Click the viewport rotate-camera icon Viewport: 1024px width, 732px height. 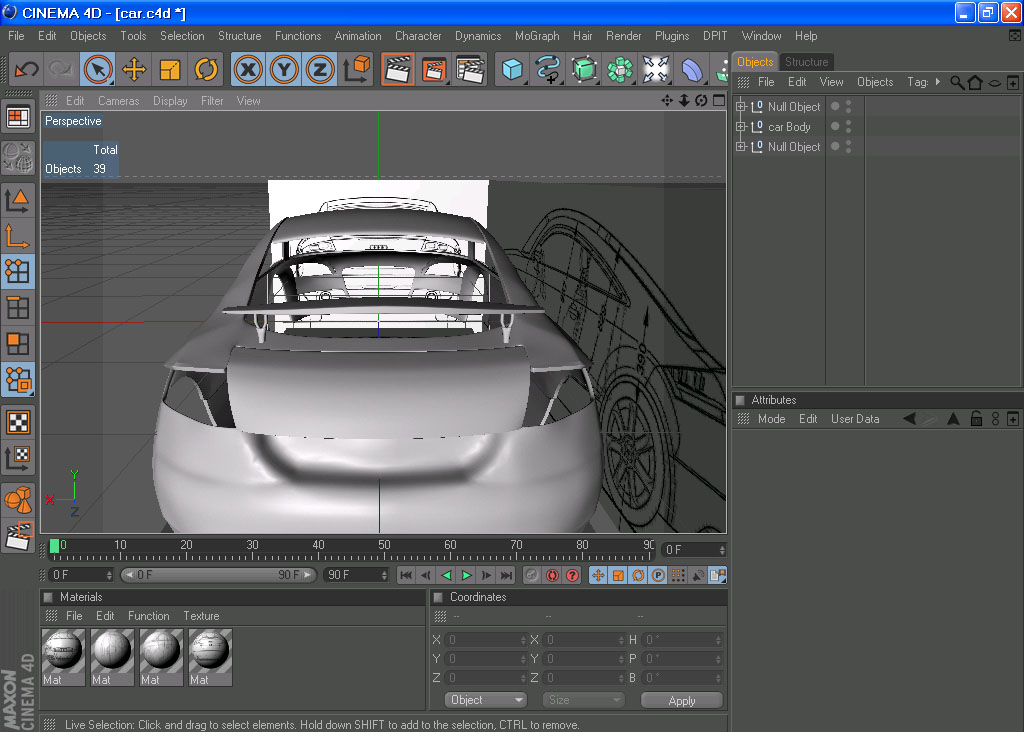(701, 101)
